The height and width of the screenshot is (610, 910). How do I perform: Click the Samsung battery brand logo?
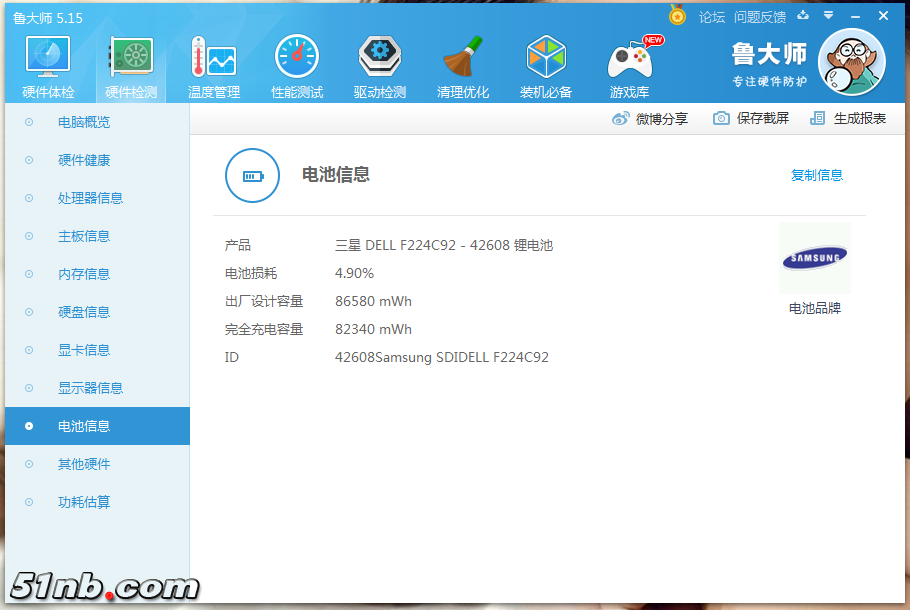point(814,259)
